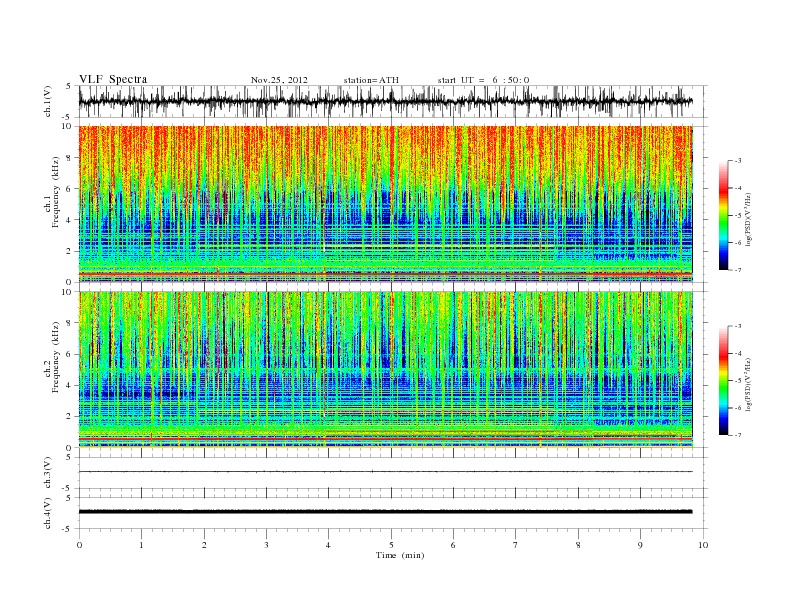Click the '4' tick on ch.1 frequency axis
The height and width of the screenshot is (612, 792).
(70, 220)
